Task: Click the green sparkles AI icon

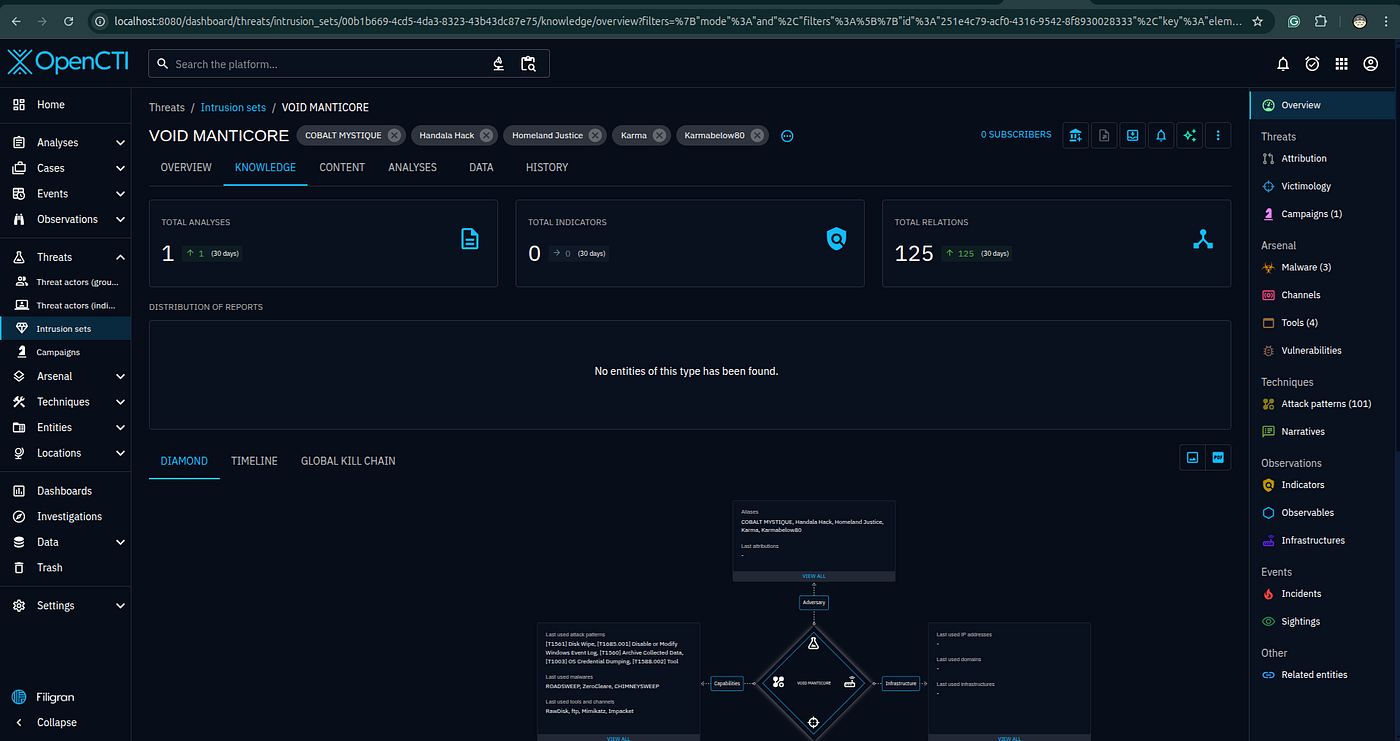Action: [1189, 135]
